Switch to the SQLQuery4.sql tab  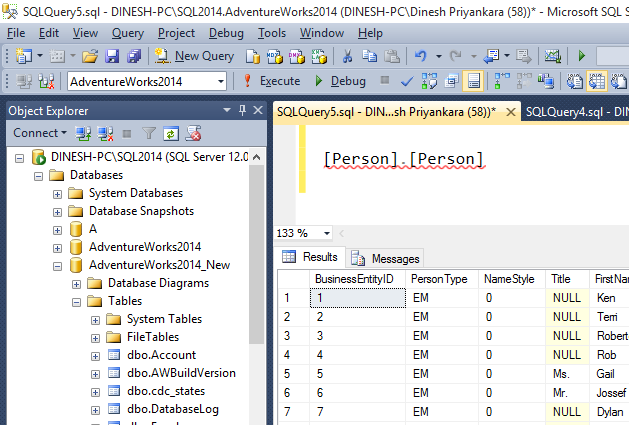coord(576,112)
